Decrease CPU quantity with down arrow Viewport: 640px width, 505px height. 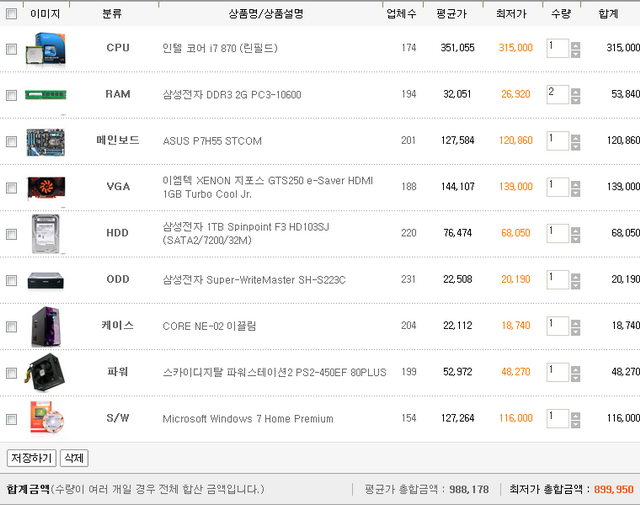(x=576, y=54)
